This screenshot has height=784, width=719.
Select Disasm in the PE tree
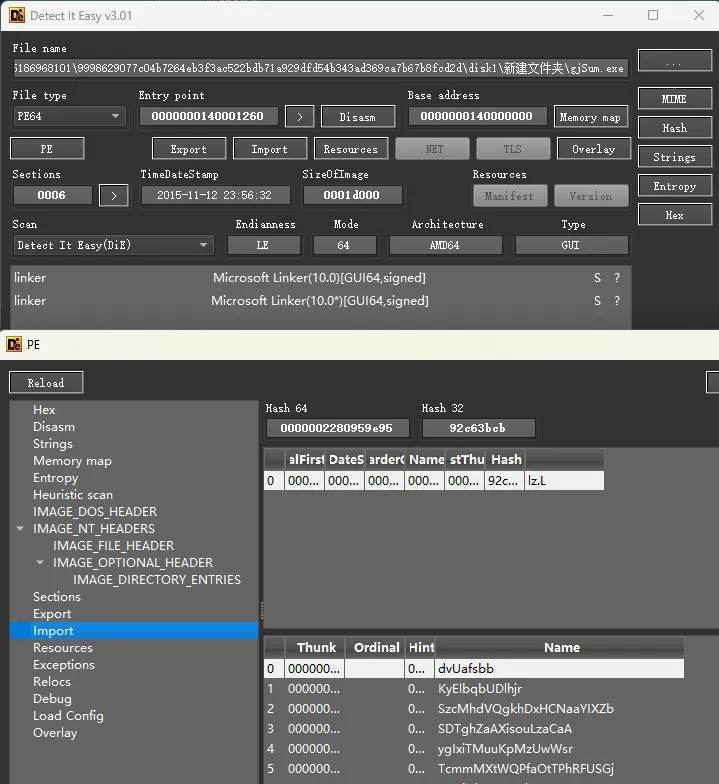[54, 426]
